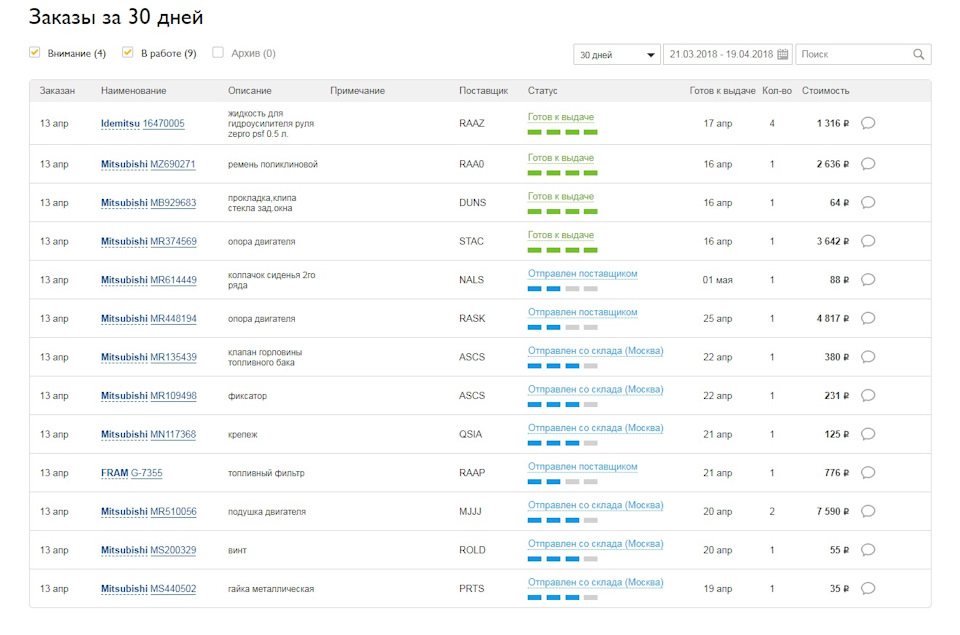Sort by the Поставщик column header
960x635 pixels.
click(x=484, y=91)
